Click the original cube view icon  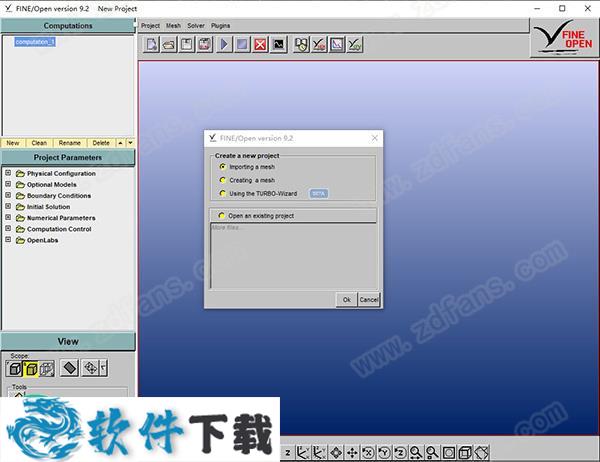(465, 453)
